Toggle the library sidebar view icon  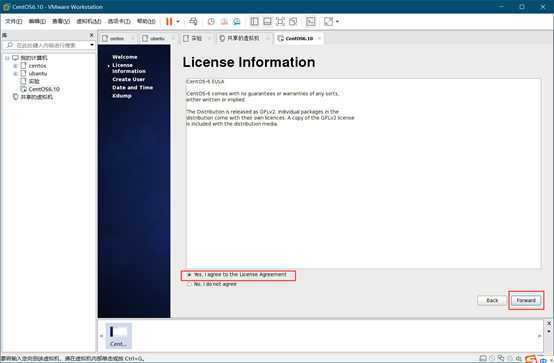point(254,22)
